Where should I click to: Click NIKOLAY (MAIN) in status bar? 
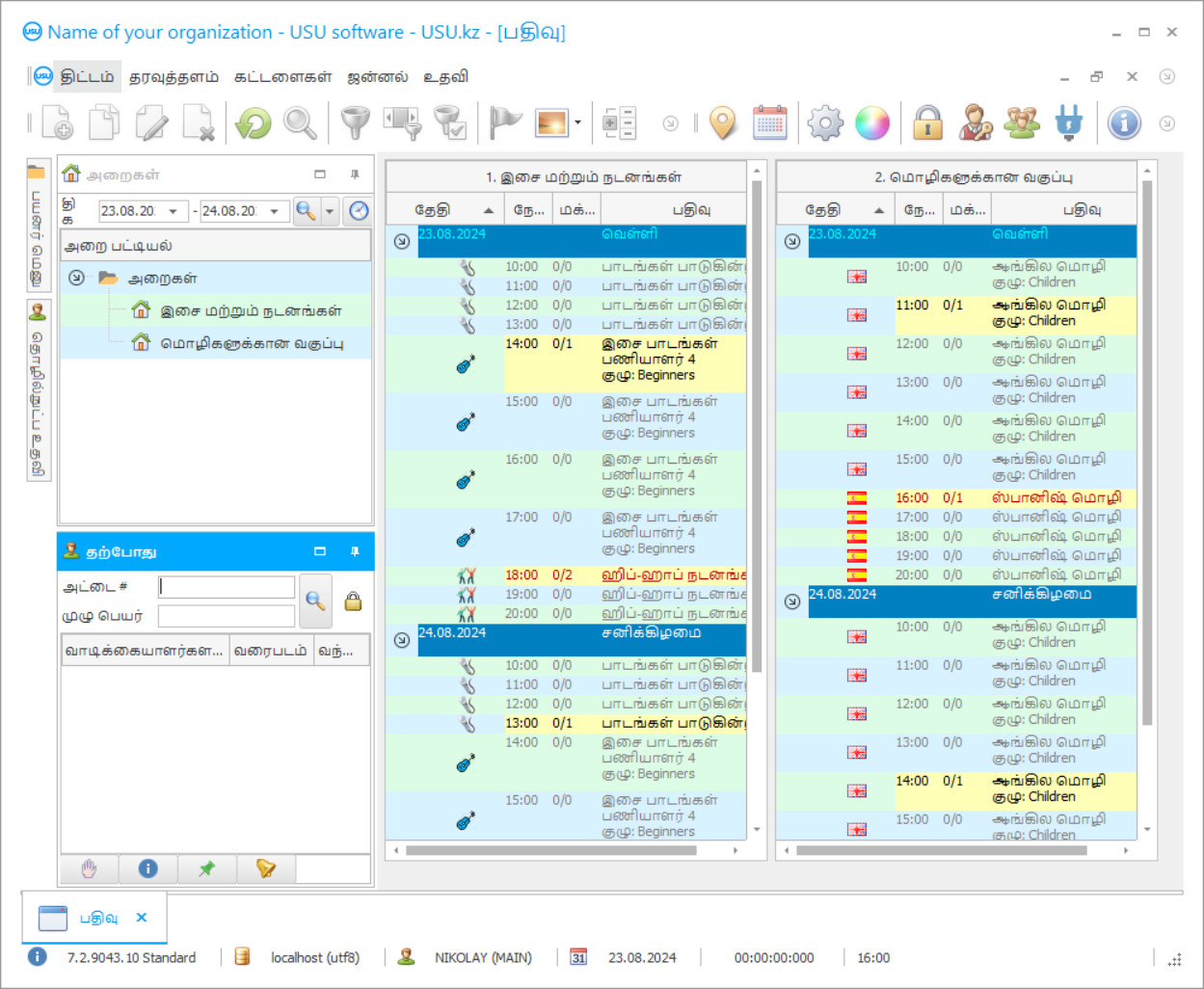pyautogui.click(x=483, y=957)
